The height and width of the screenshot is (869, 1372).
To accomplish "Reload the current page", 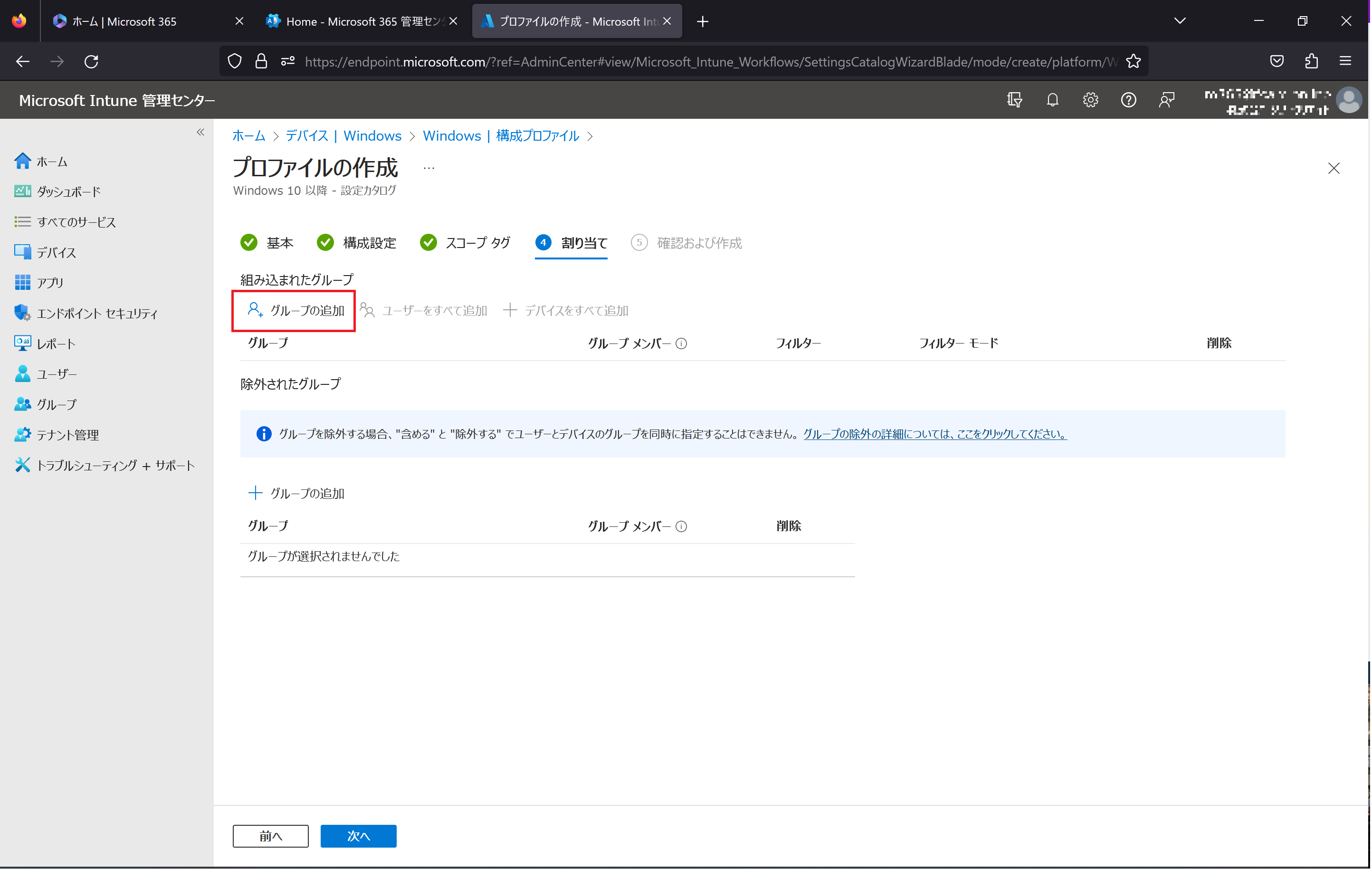I will point(91,62).
